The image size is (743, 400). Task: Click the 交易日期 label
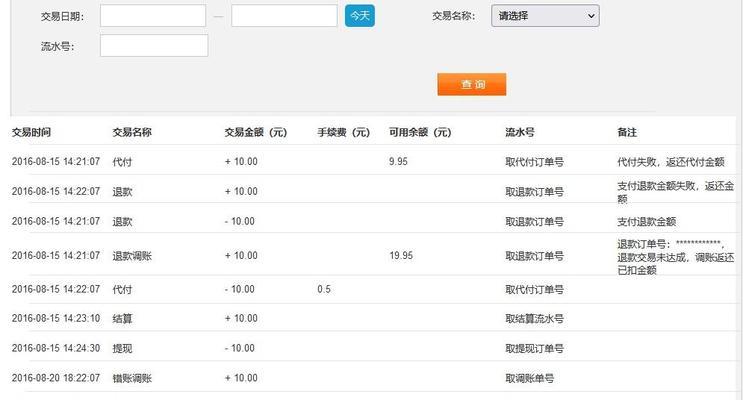(62, 17)
